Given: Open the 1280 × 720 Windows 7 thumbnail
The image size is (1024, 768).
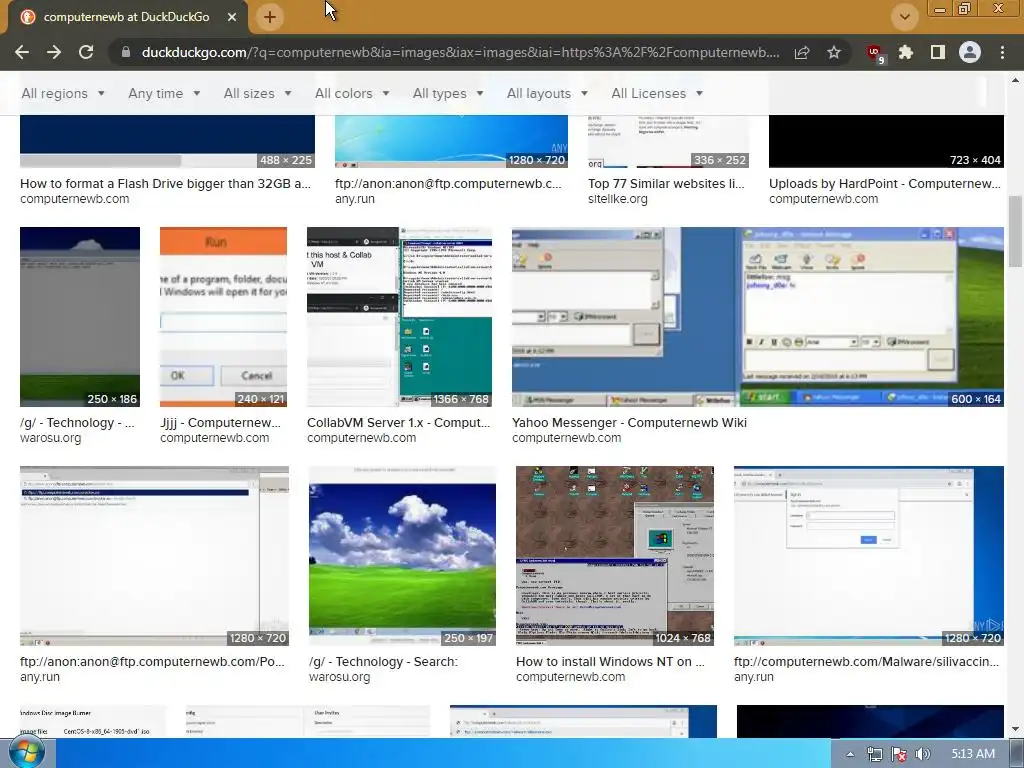Looking at the screenshot, I should 451,141.
